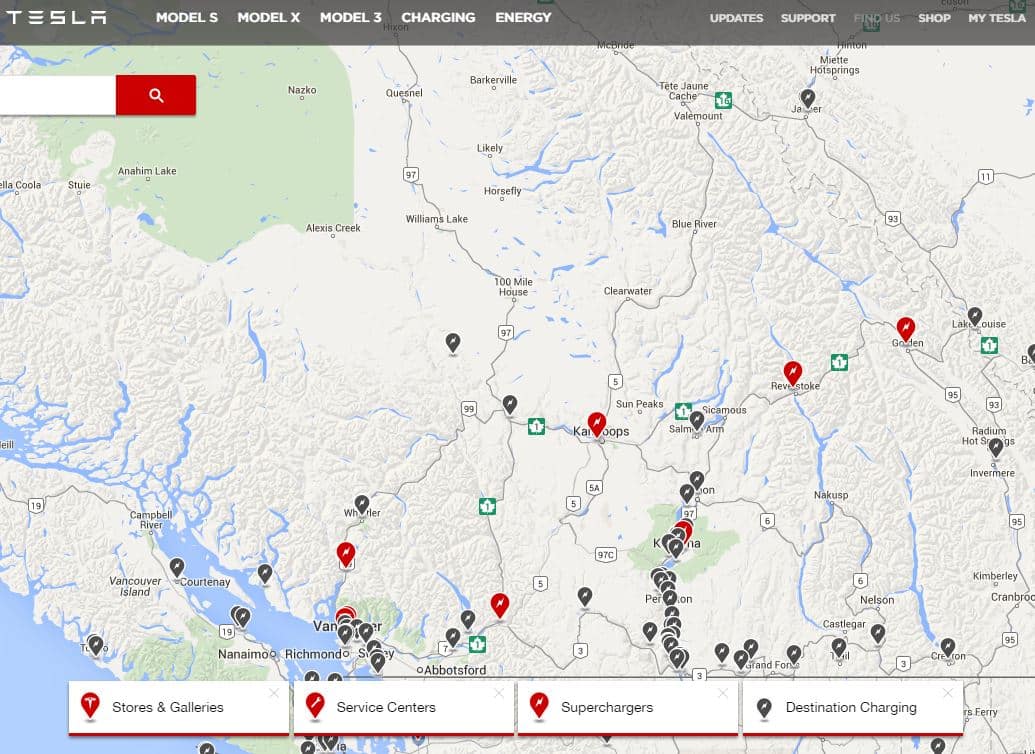Open the Model 3 menu item
The width and height of the screenshot is (1035, 754).
pos(351,18)
